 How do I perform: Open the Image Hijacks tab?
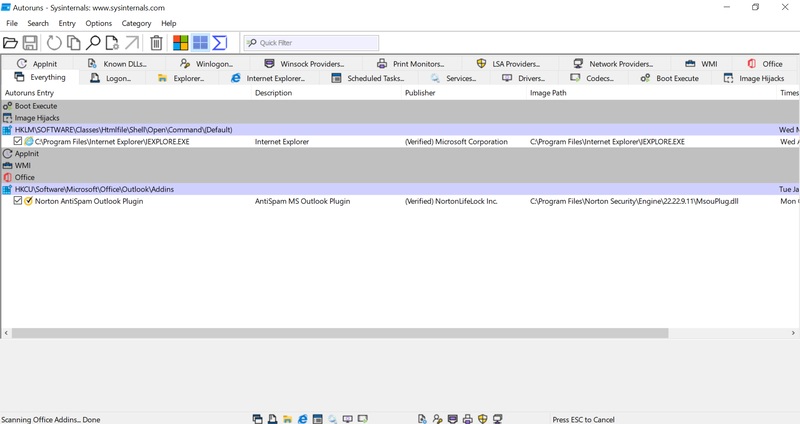coord(753,78)
